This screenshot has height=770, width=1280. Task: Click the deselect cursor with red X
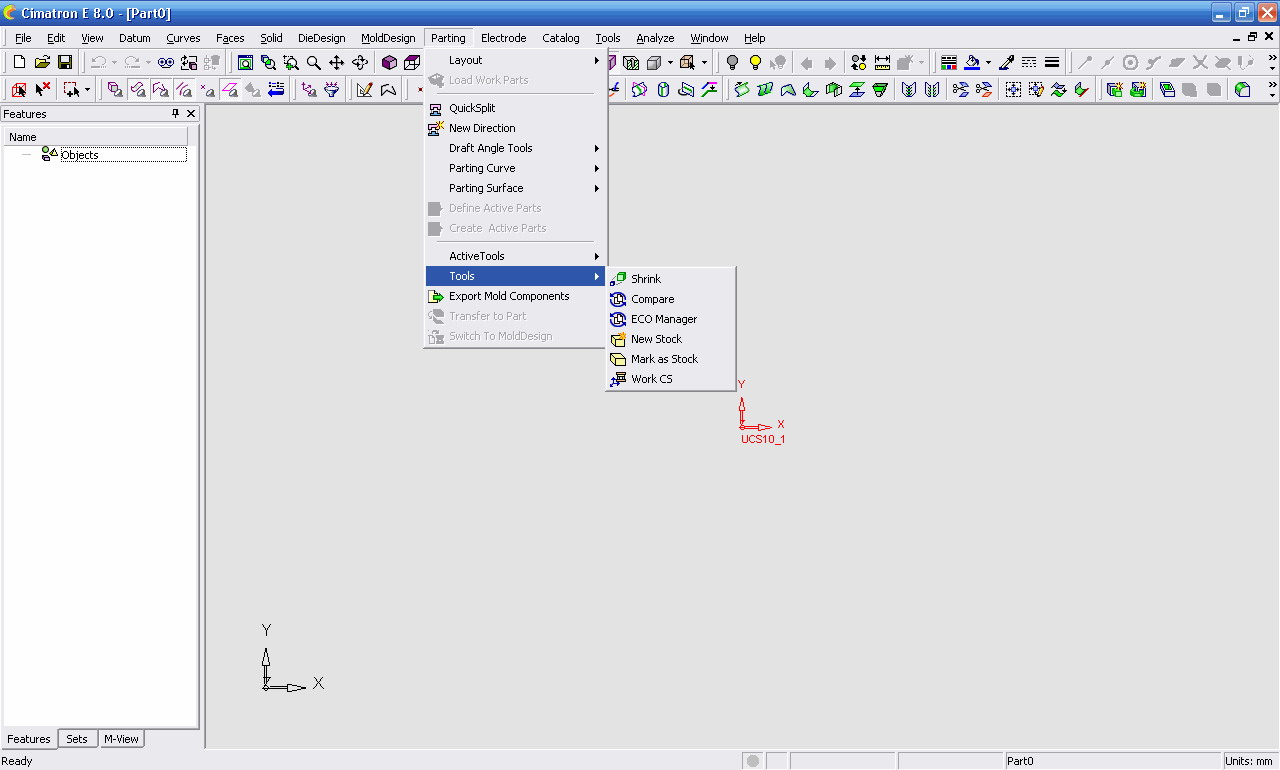coord(42,90)
